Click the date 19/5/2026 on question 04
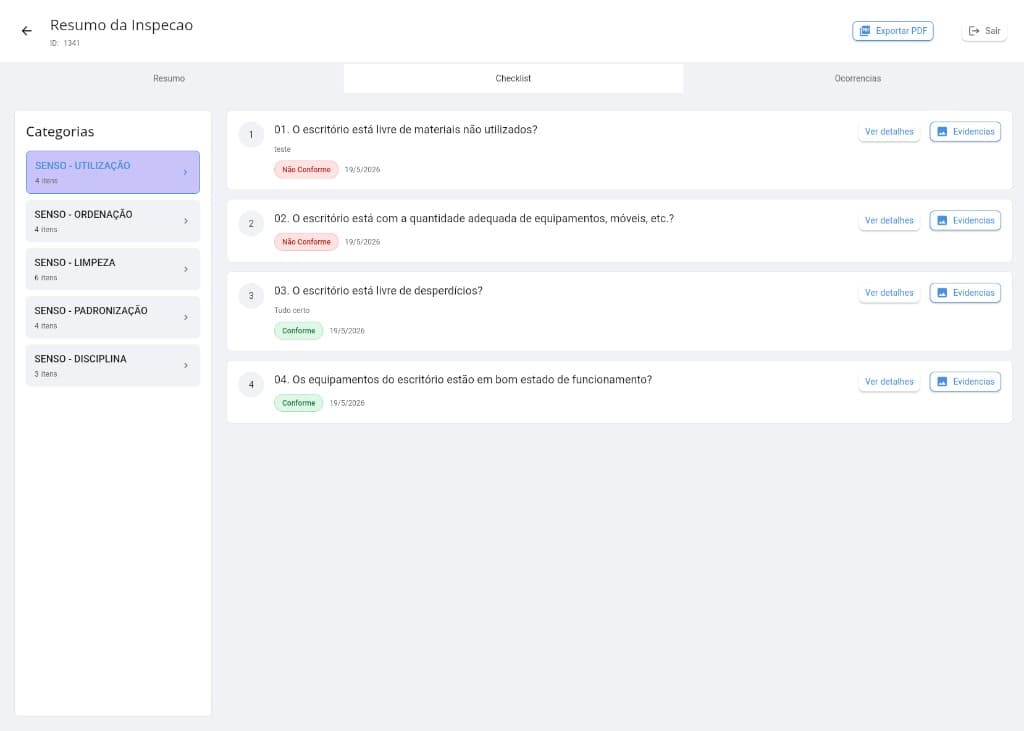 (x=347, y=403)
